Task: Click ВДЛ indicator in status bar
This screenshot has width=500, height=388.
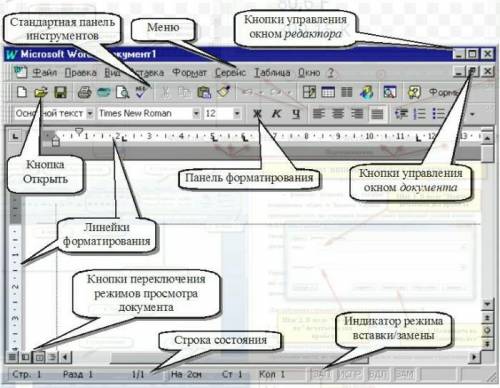Action: [378, 374]
